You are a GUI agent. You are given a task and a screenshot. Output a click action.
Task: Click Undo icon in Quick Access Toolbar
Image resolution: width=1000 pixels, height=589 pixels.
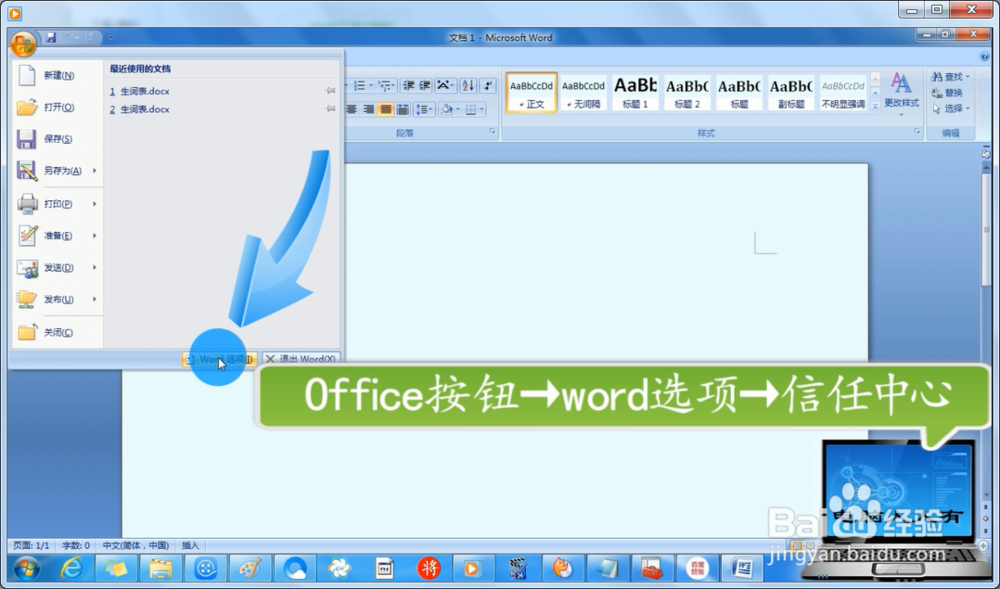click(x=66, y=38)
